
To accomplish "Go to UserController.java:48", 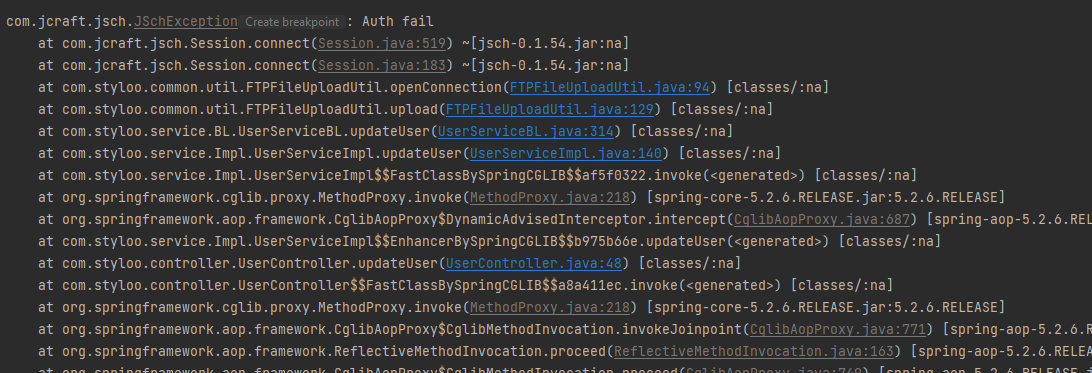I will pyautogui.click(x=533, y=264).
